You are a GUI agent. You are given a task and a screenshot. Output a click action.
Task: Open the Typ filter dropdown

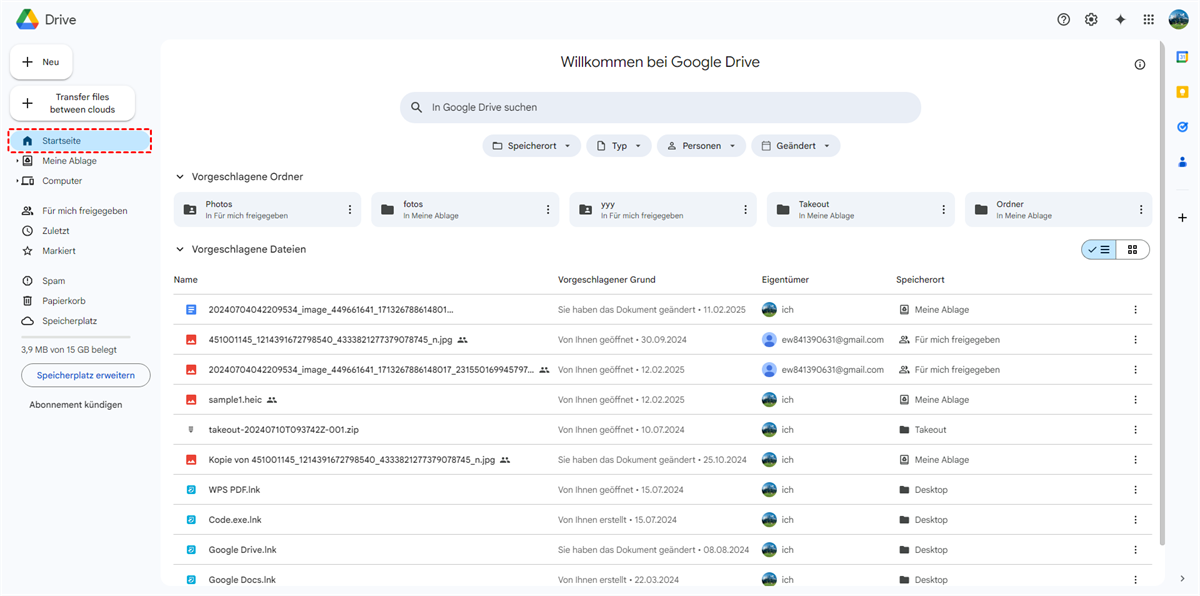pos(619,146)
